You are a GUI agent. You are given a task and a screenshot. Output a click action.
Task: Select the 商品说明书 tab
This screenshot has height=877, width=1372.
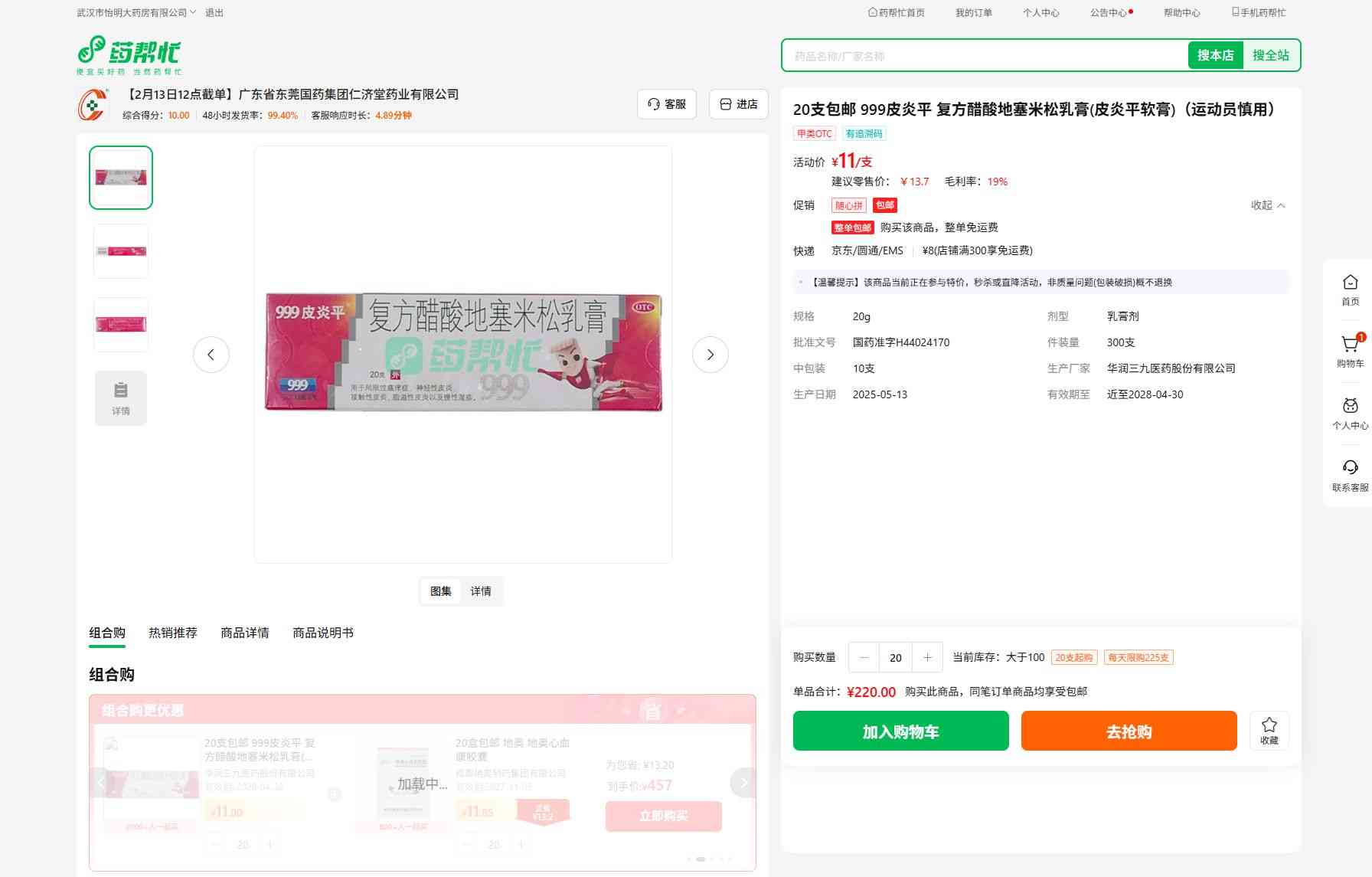(x=322, y=633)
